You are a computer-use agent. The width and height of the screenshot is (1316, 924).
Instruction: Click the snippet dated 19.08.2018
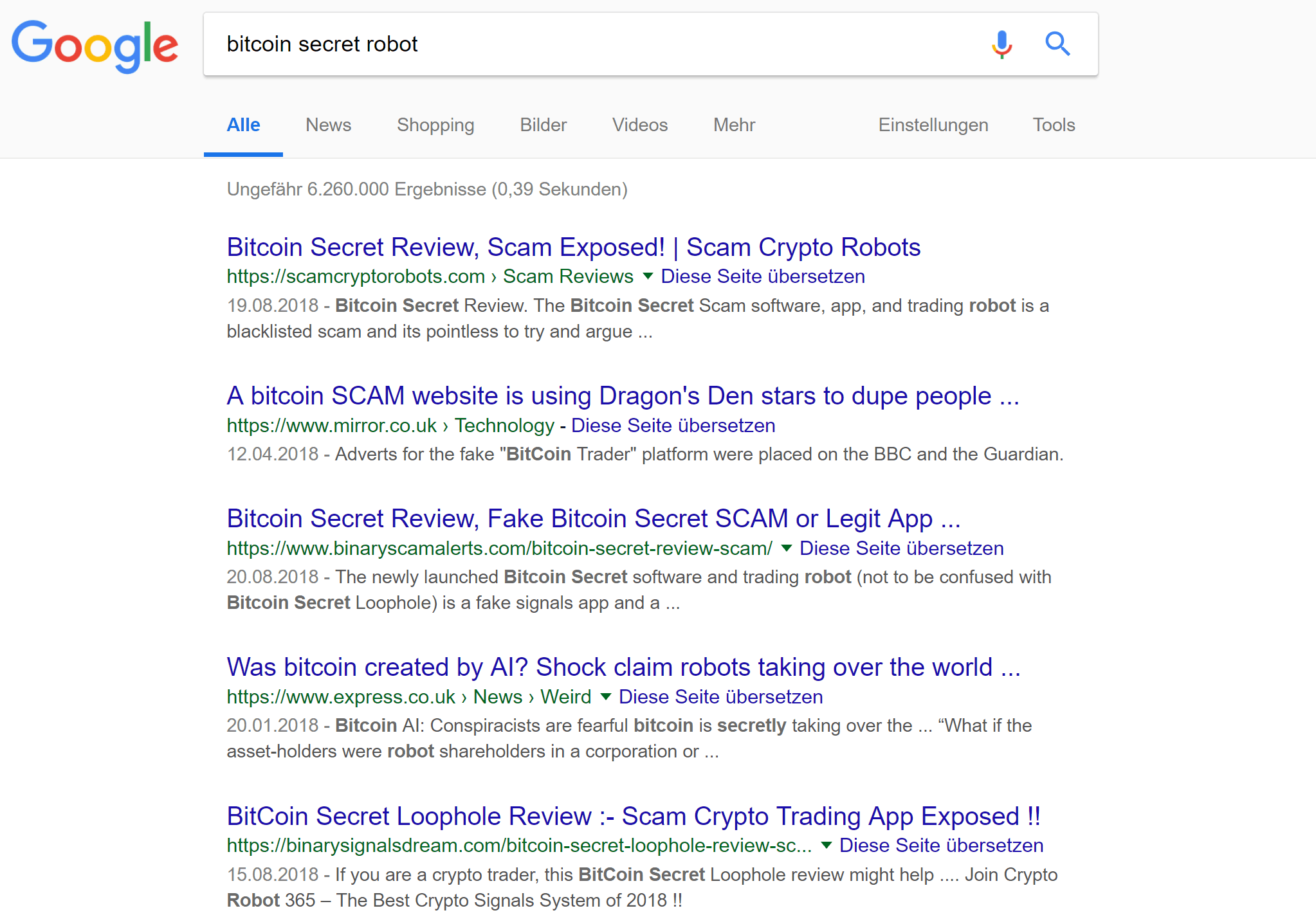(638, 318)
